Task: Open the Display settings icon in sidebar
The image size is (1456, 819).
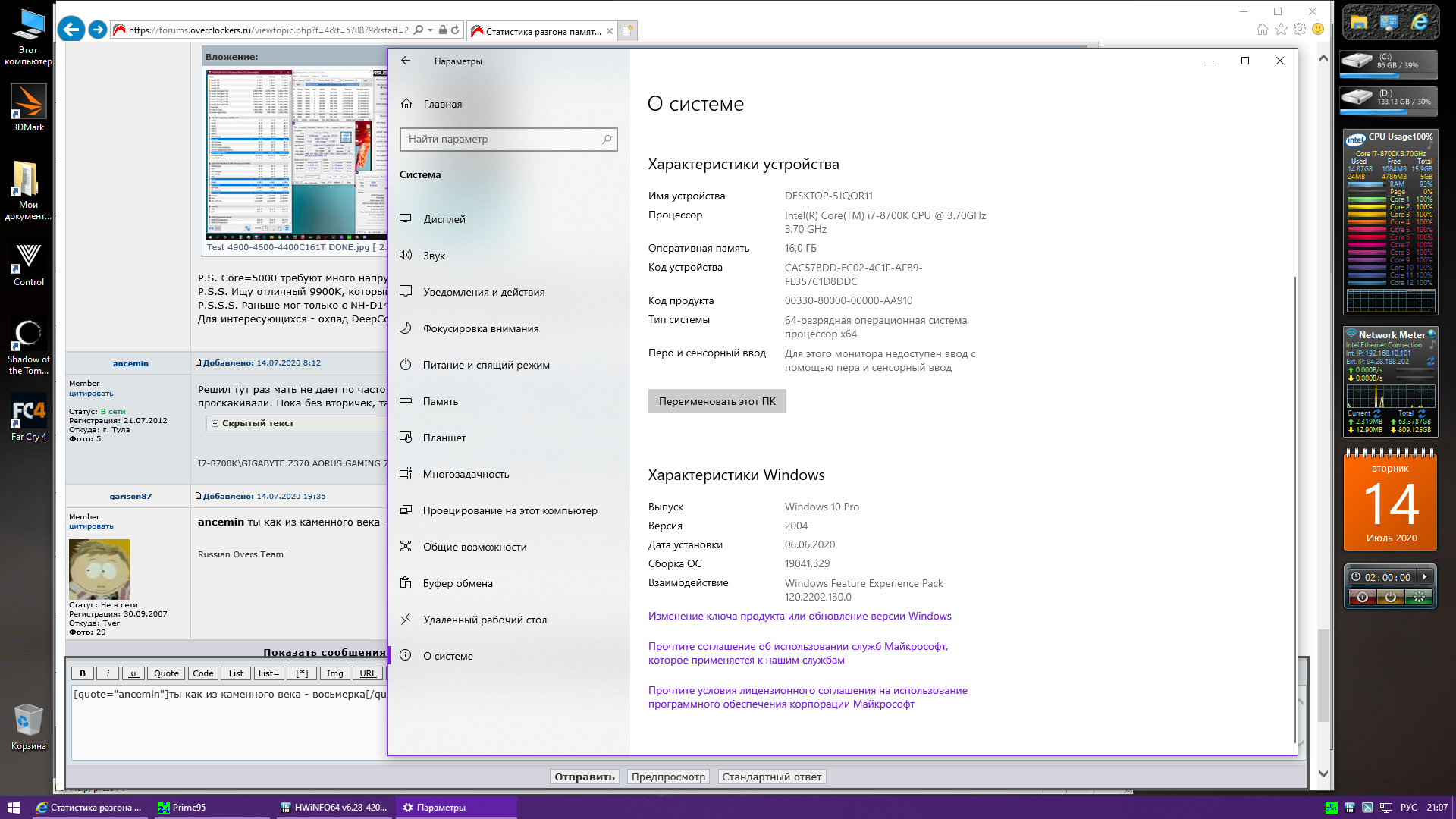Action: point(406,219)
